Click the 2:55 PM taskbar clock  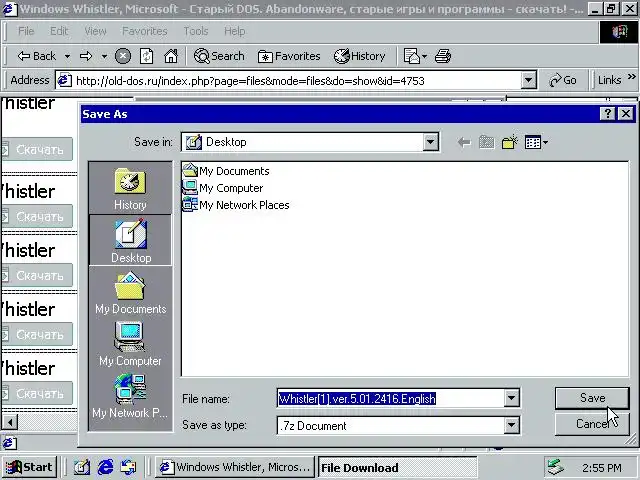pyautogui.click(x=602, y=468)
